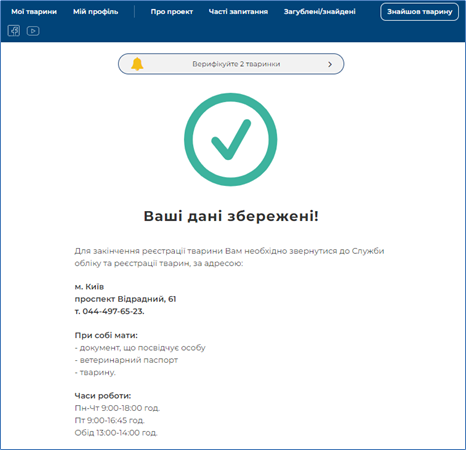Click the green checkmark success icon

[x=230, y=139]
